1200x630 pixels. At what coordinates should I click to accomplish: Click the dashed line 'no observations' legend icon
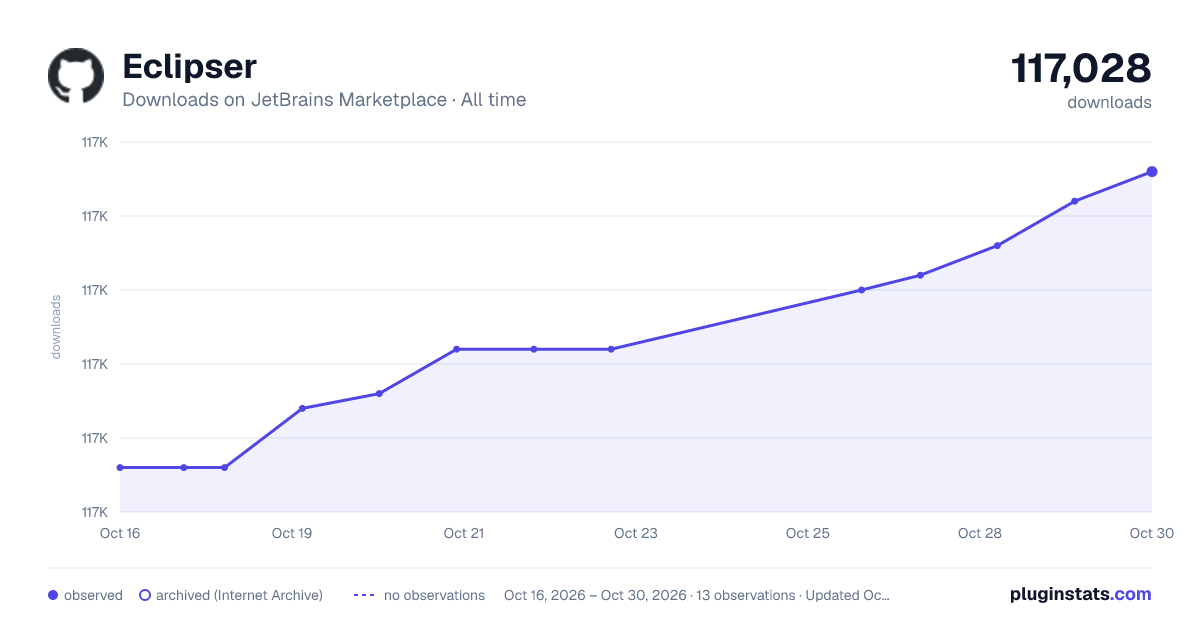pyautogui.click(x=364, y=595)
